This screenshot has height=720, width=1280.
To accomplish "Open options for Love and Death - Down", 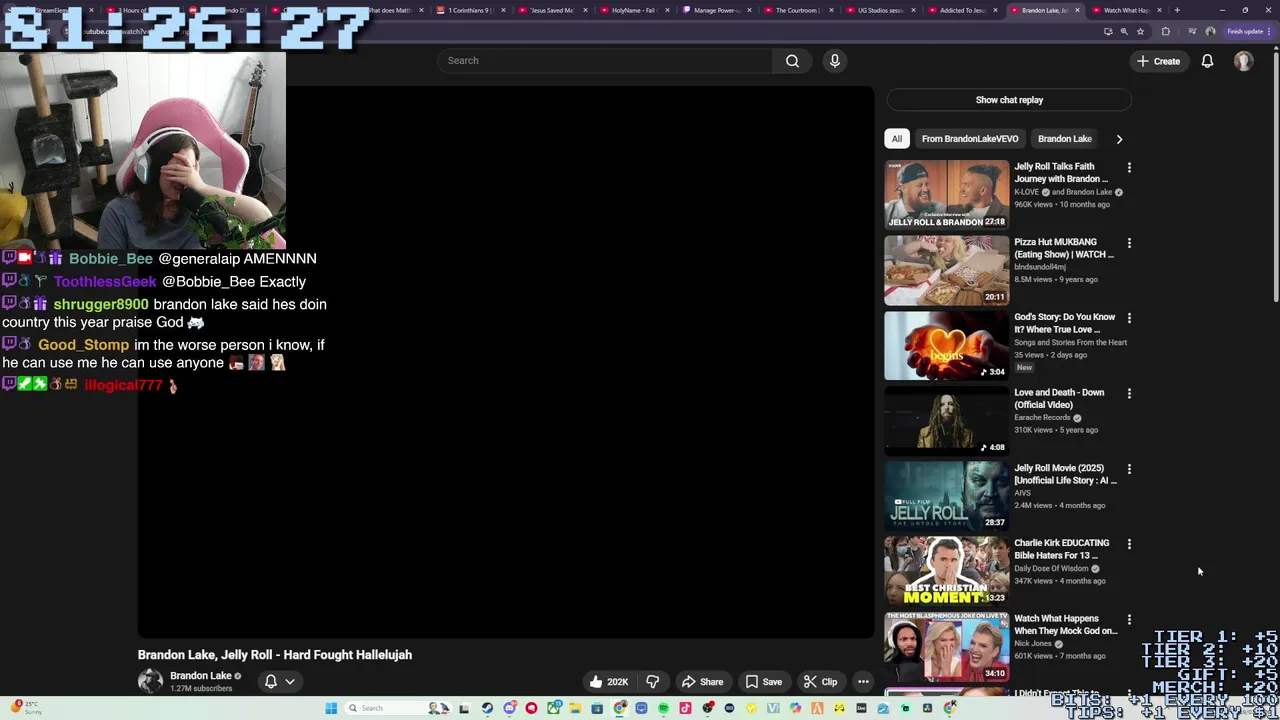I will 1129,393.
